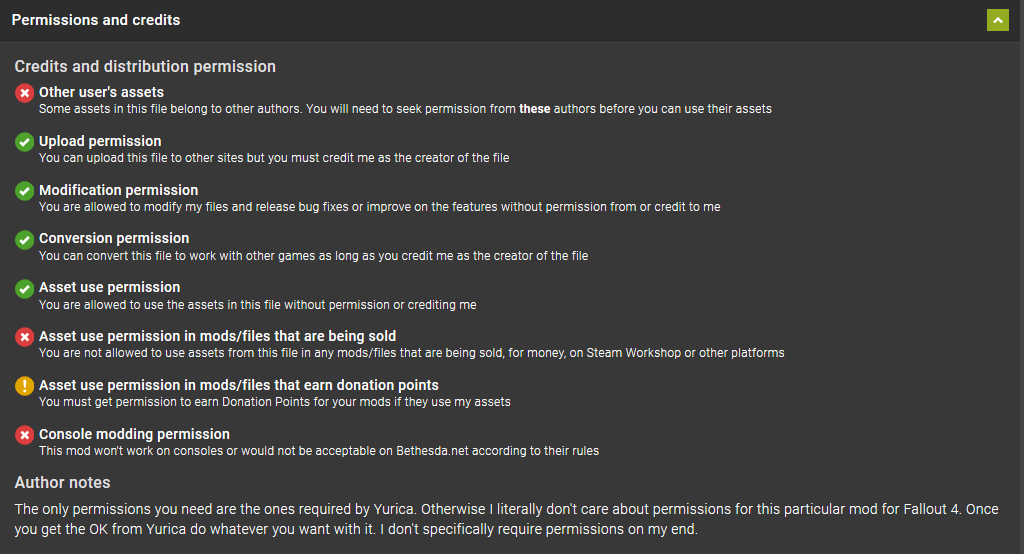This screenshot has height=554, width=1024.
Task: Click the Credits and distribution permission heading
Action: (x=145, y=67)
